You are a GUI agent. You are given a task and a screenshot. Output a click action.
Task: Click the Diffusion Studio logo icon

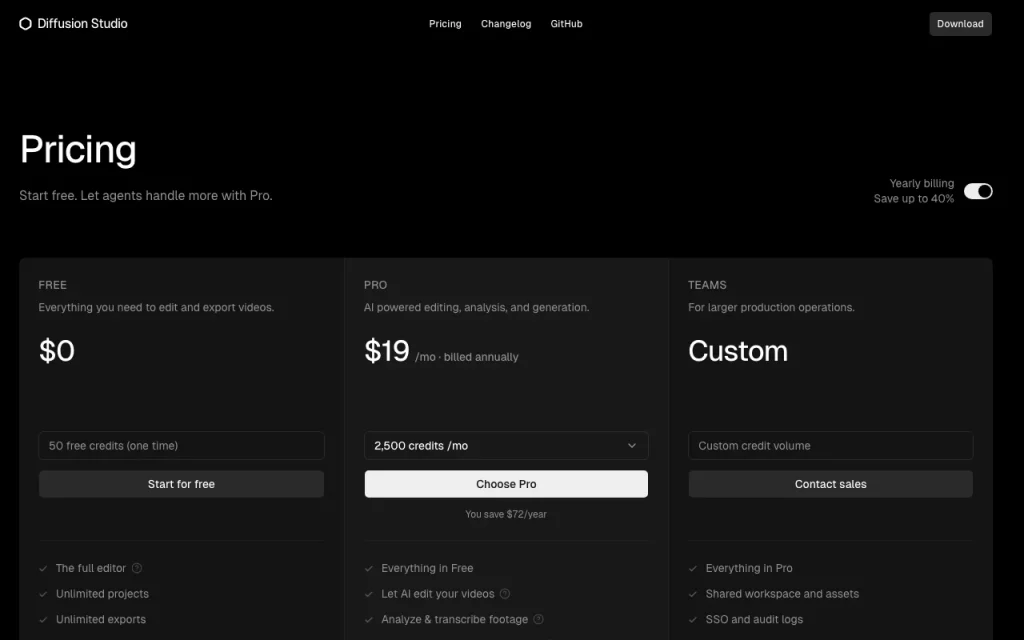25,24
